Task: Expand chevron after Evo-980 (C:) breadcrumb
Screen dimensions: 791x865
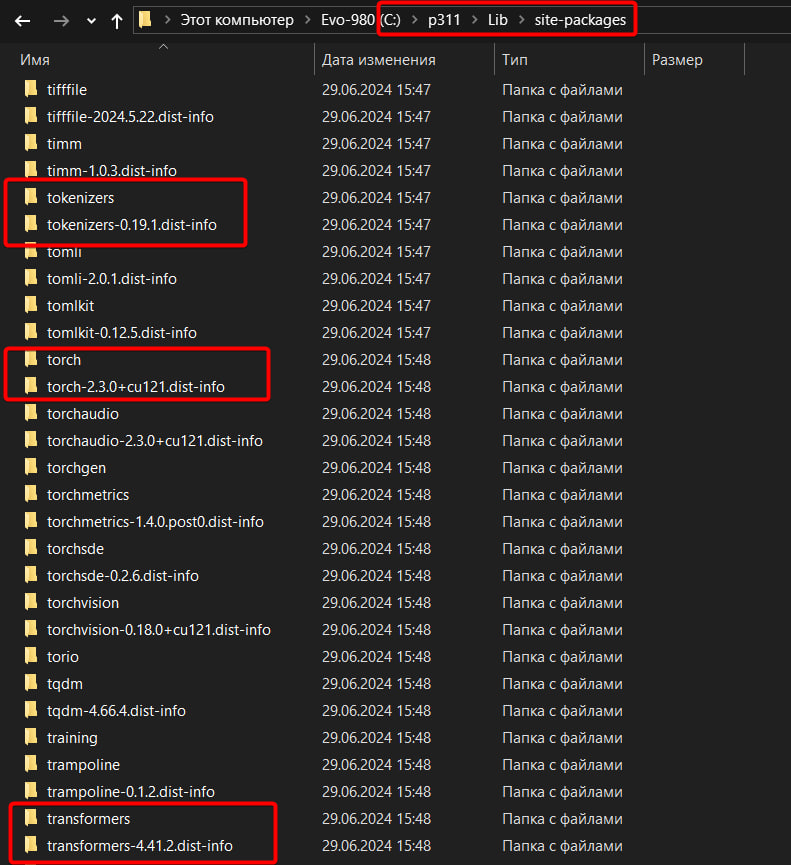Action: [415, 20]
